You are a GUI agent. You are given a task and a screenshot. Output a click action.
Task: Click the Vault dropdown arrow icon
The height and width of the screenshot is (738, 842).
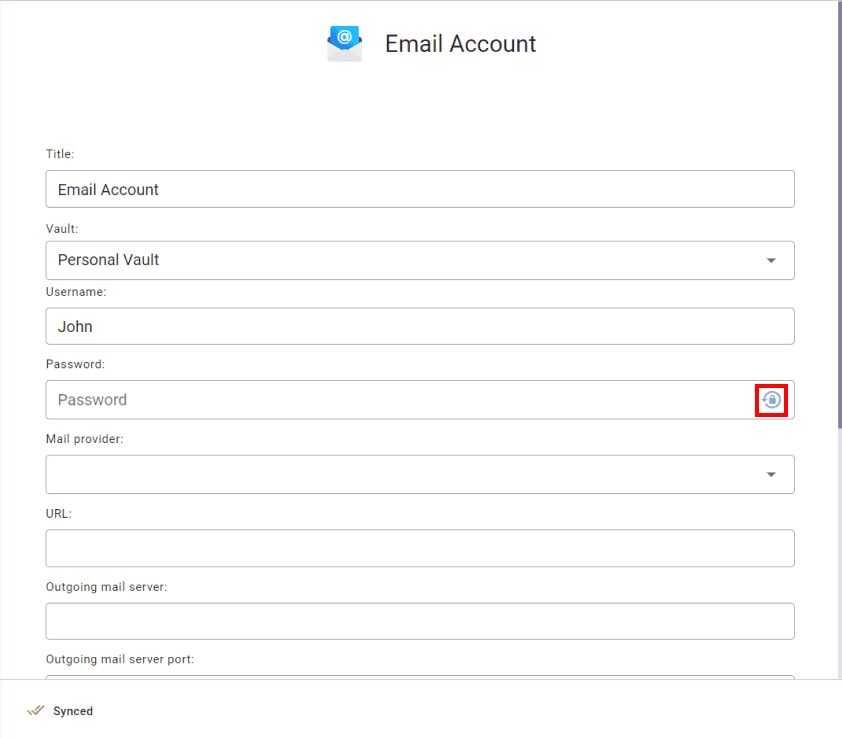pos(771,259)
